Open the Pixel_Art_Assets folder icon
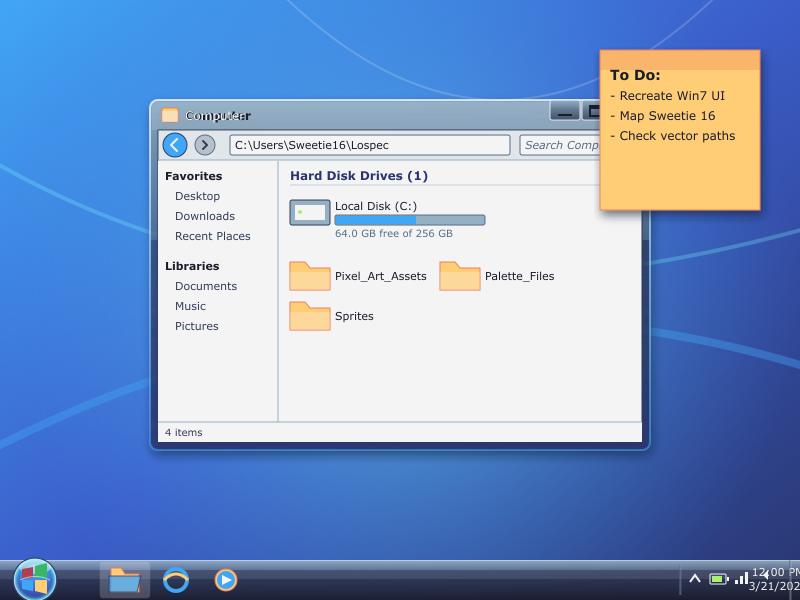The image size is (800, 600). click(310, 276)
